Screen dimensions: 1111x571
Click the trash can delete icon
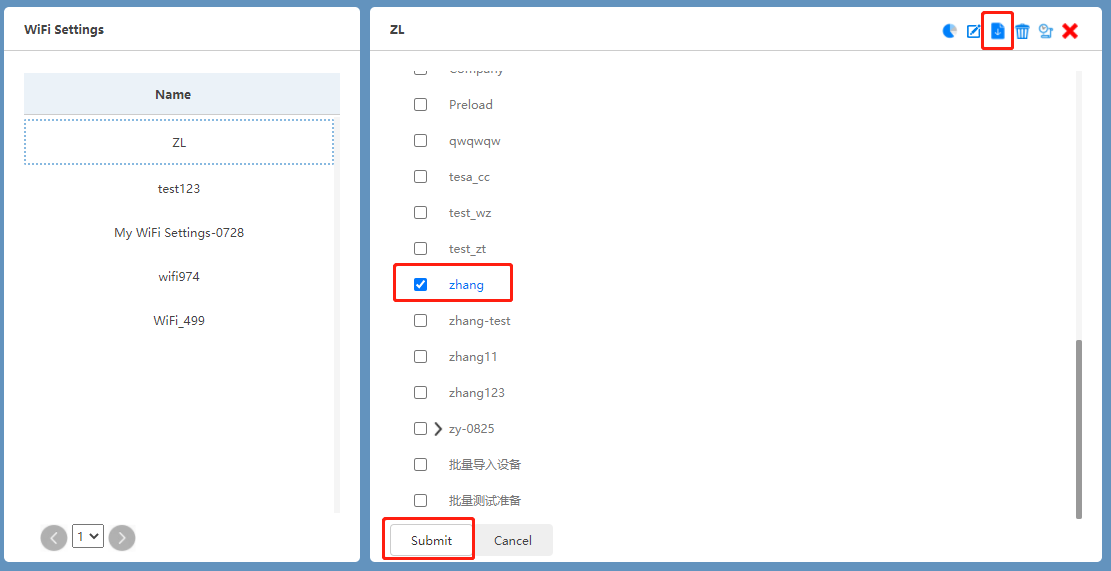[x=1022, y=31]
